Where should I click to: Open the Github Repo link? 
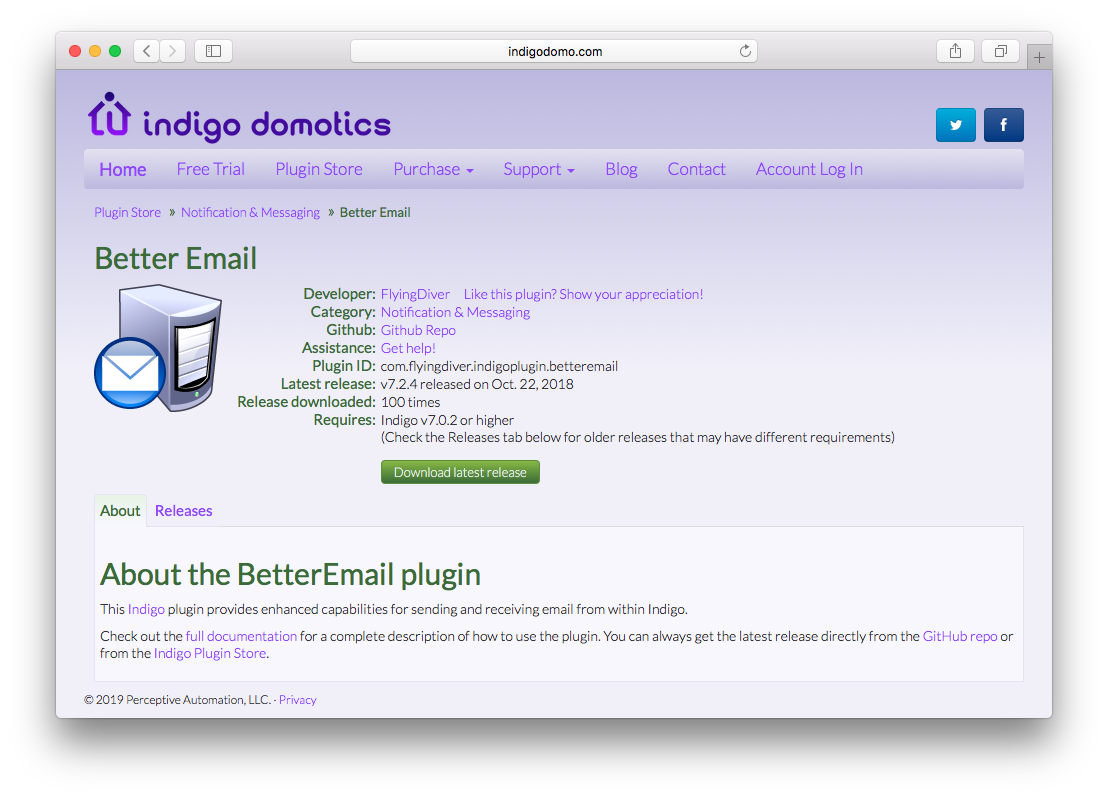(418, 330)
